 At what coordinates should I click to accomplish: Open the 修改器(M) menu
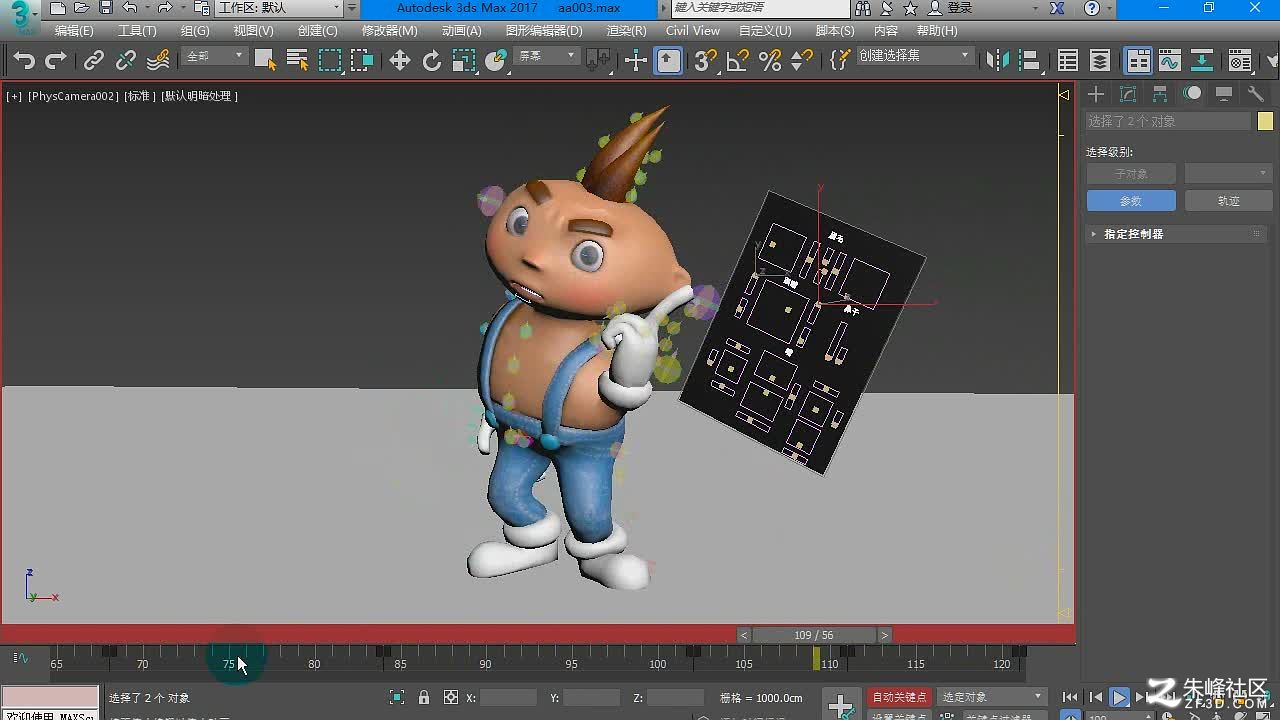click(x=389, y=31)
